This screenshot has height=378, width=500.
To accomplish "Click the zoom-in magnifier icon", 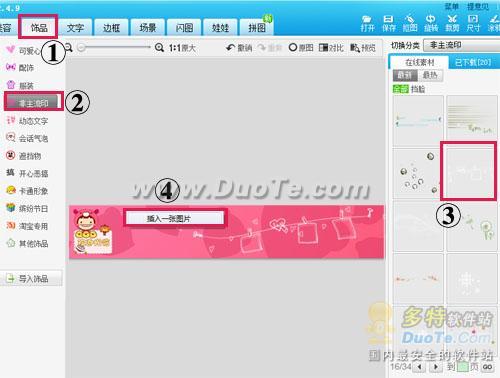I will coord(159,48).
